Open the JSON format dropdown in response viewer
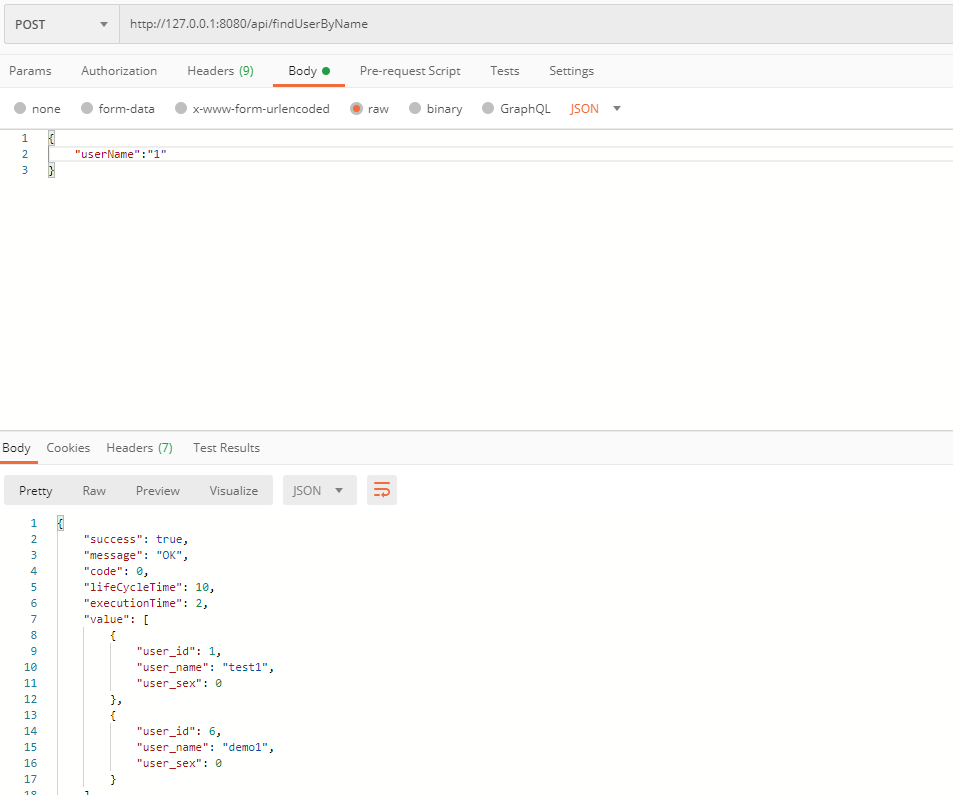 pos(319,490)
